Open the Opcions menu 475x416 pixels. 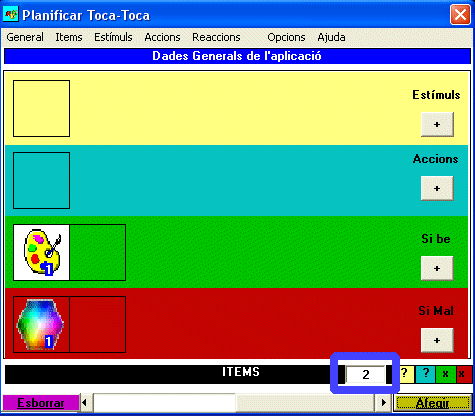point(286,37)
